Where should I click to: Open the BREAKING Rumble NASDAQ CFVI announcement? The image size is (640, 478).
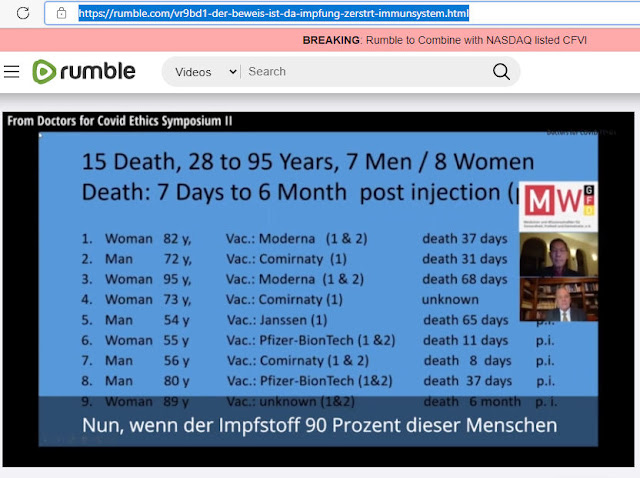click(x=444, y=40)
